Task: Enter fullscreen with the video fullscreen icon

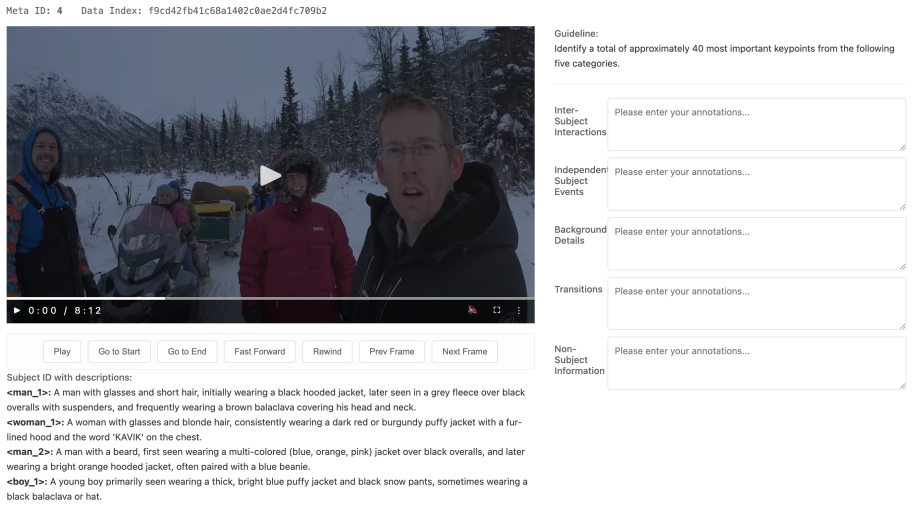Action: pyautogui.click(x=497, y=310)
